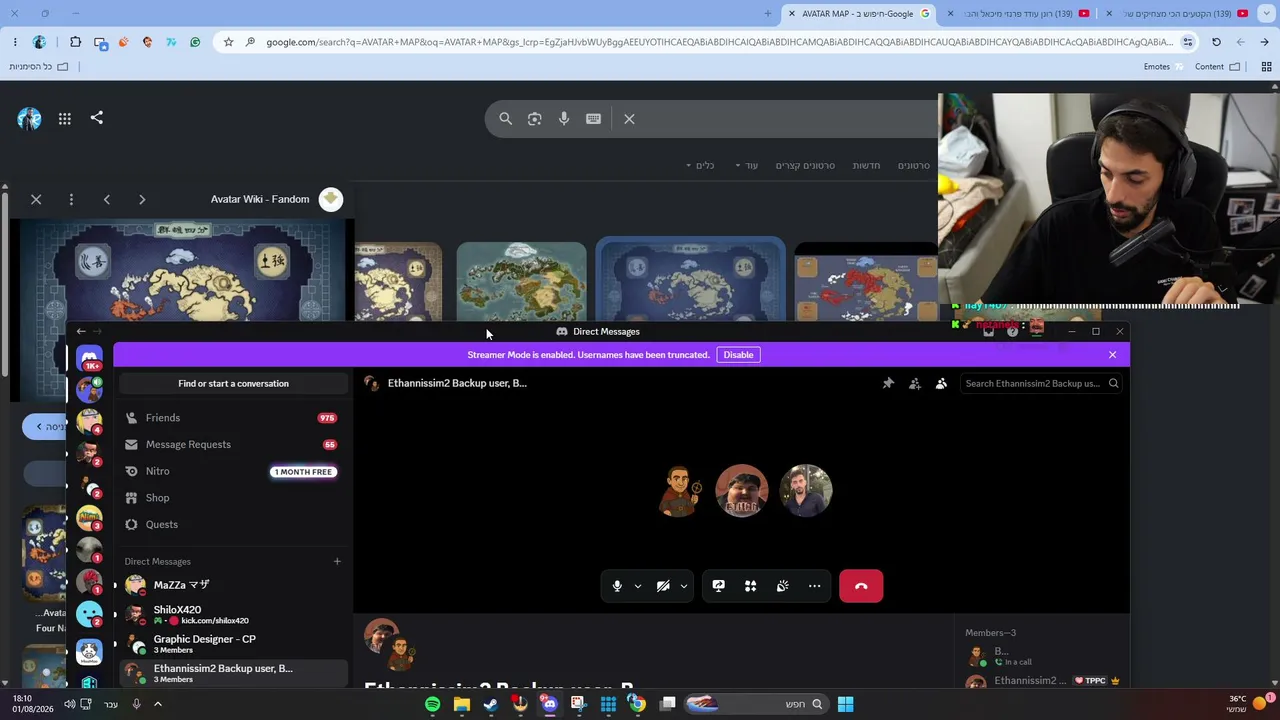The height and width of the screenshot is (720, 1280).
Task: Open camera options arrow in Discord call
Action: [684, 586]
